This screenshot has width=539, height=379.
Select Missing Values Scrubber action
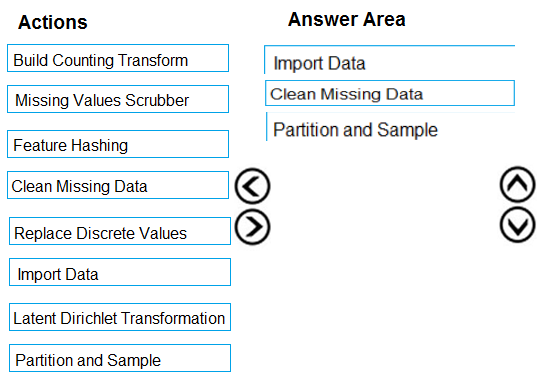[118, 99]
